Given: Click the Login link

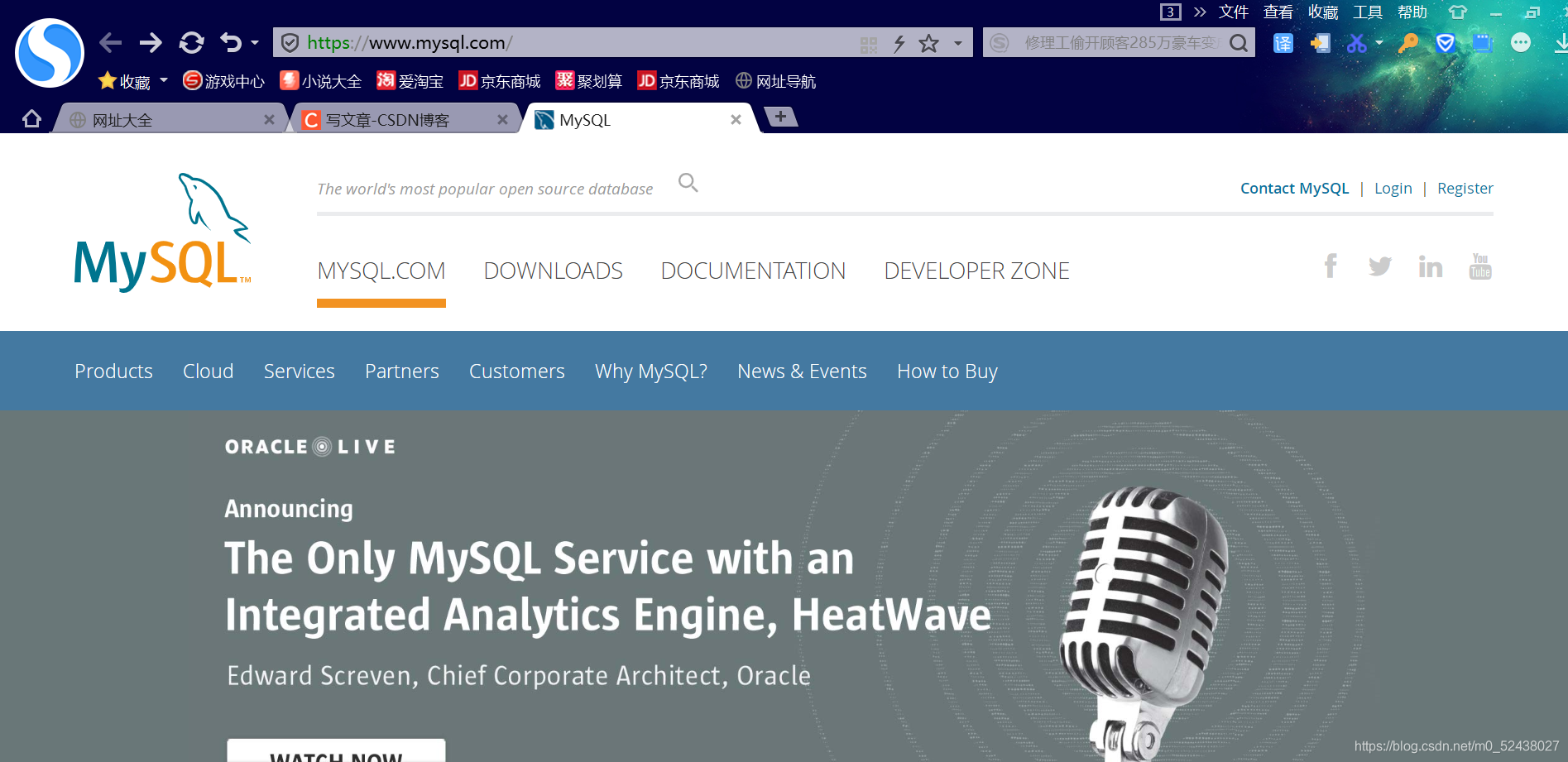Looking at the screenshot, I should [1393, 189].
